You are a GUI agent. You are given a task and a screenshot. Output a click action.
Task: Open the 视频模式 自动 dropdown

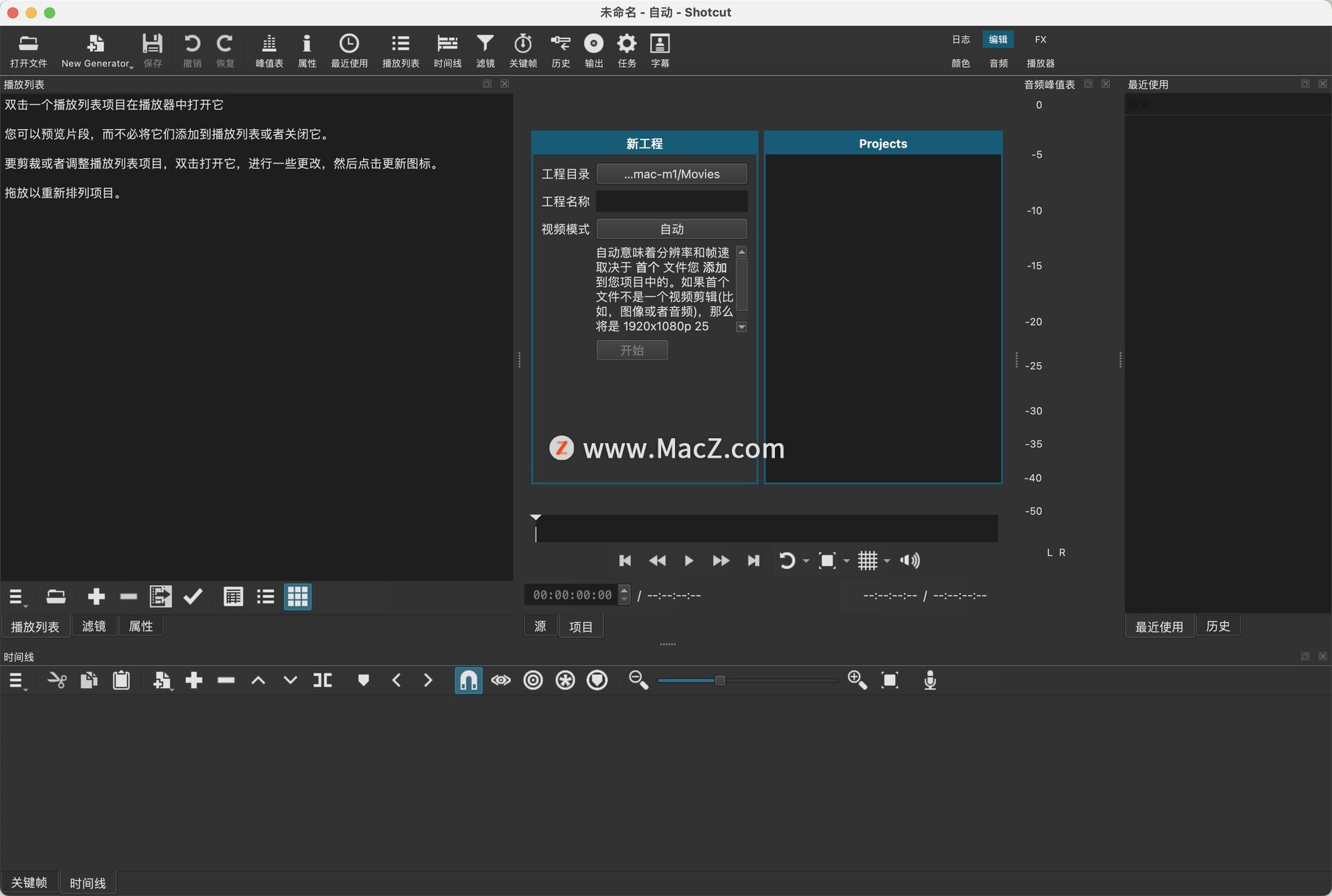coord(672,229)
